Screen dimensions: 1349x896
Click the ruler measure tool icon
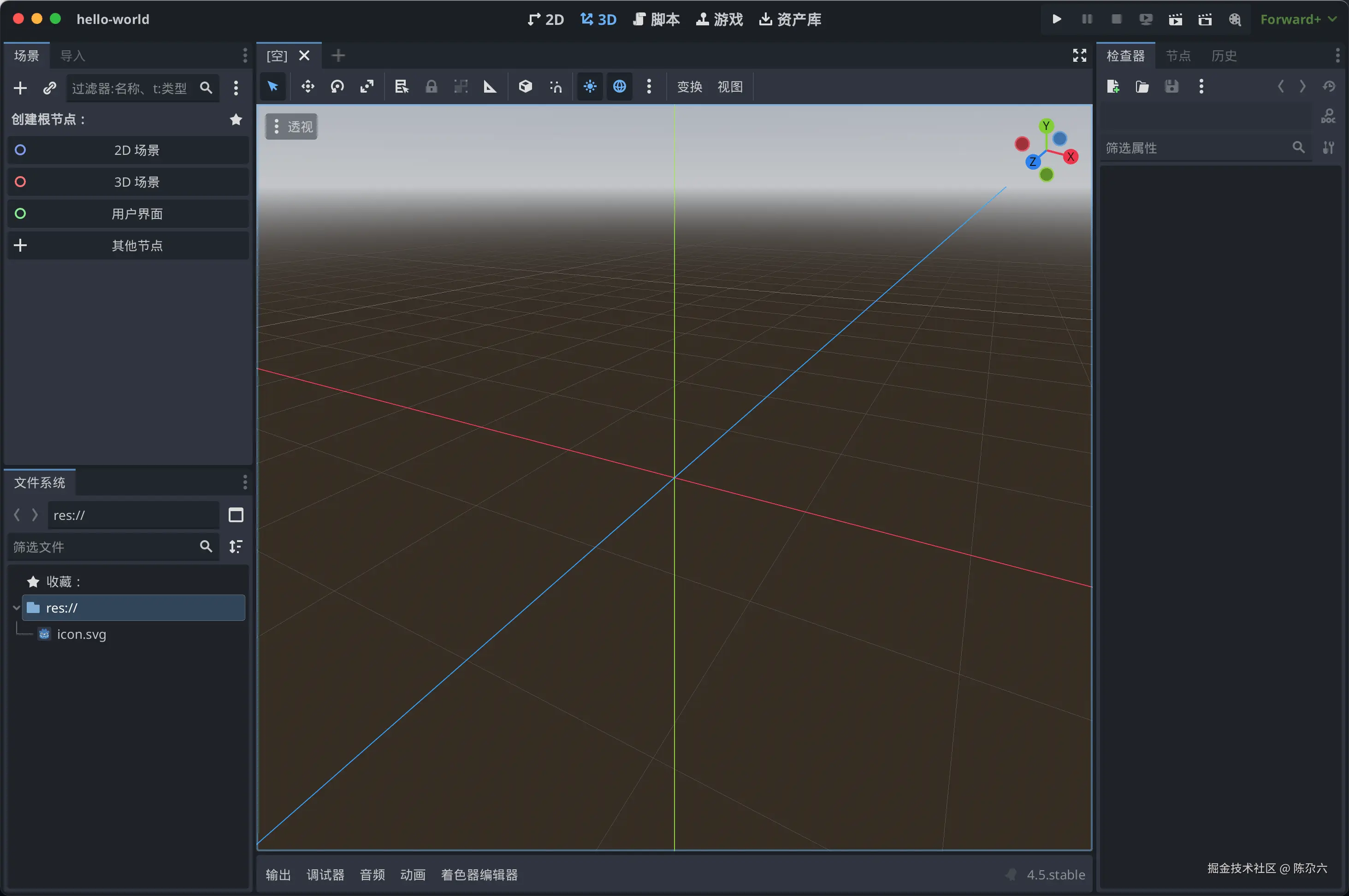tap(490, 86)
